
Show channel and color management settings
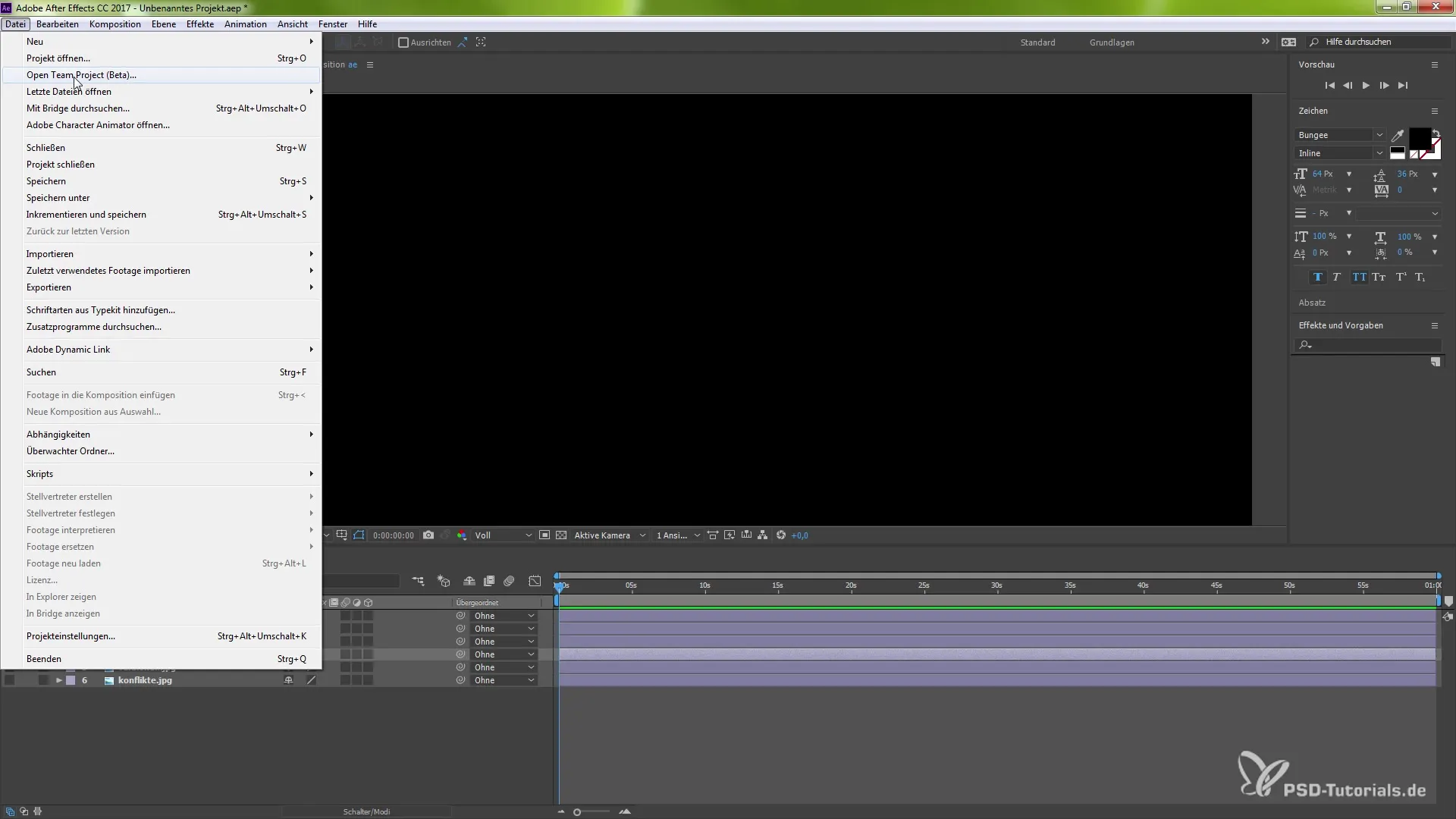(x=461, y=535)
